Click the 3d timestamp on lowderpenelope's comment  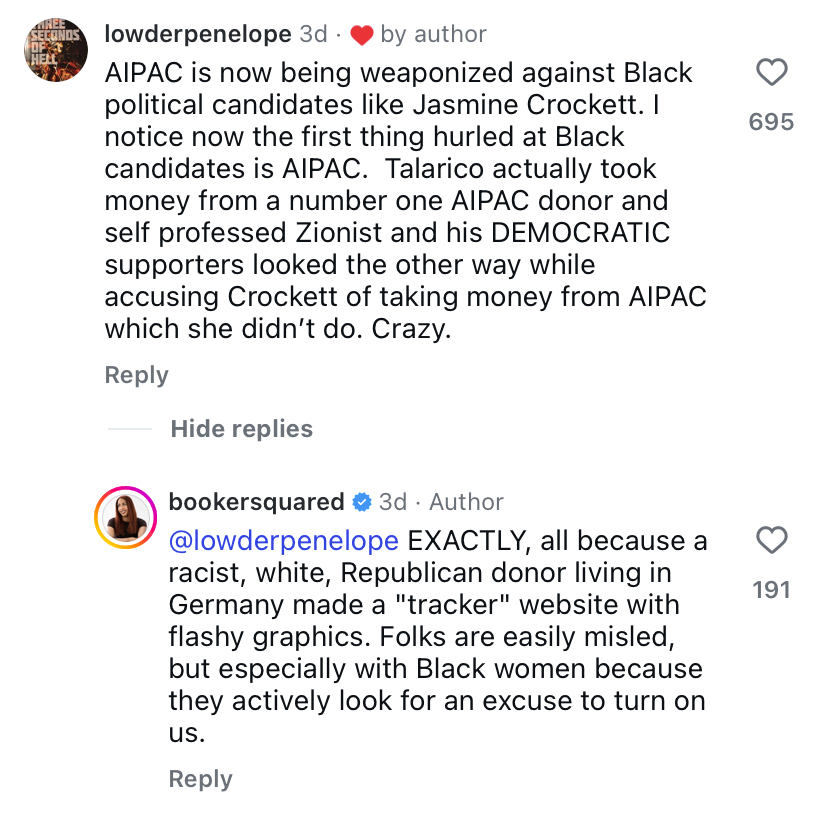pyautogui.click(x=313, y=34)
